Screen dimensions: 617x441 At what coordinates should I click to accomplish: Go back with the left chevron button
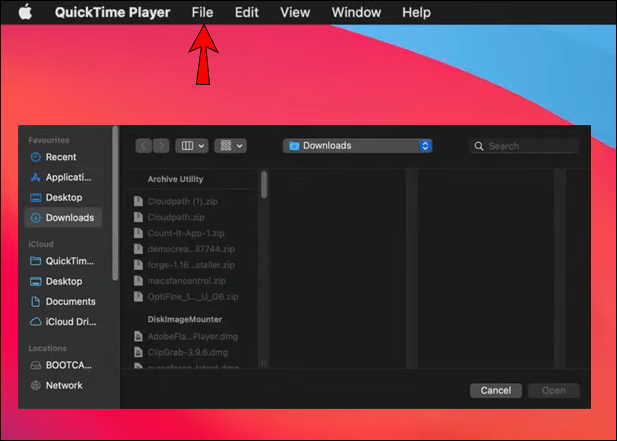click(144, 146)
